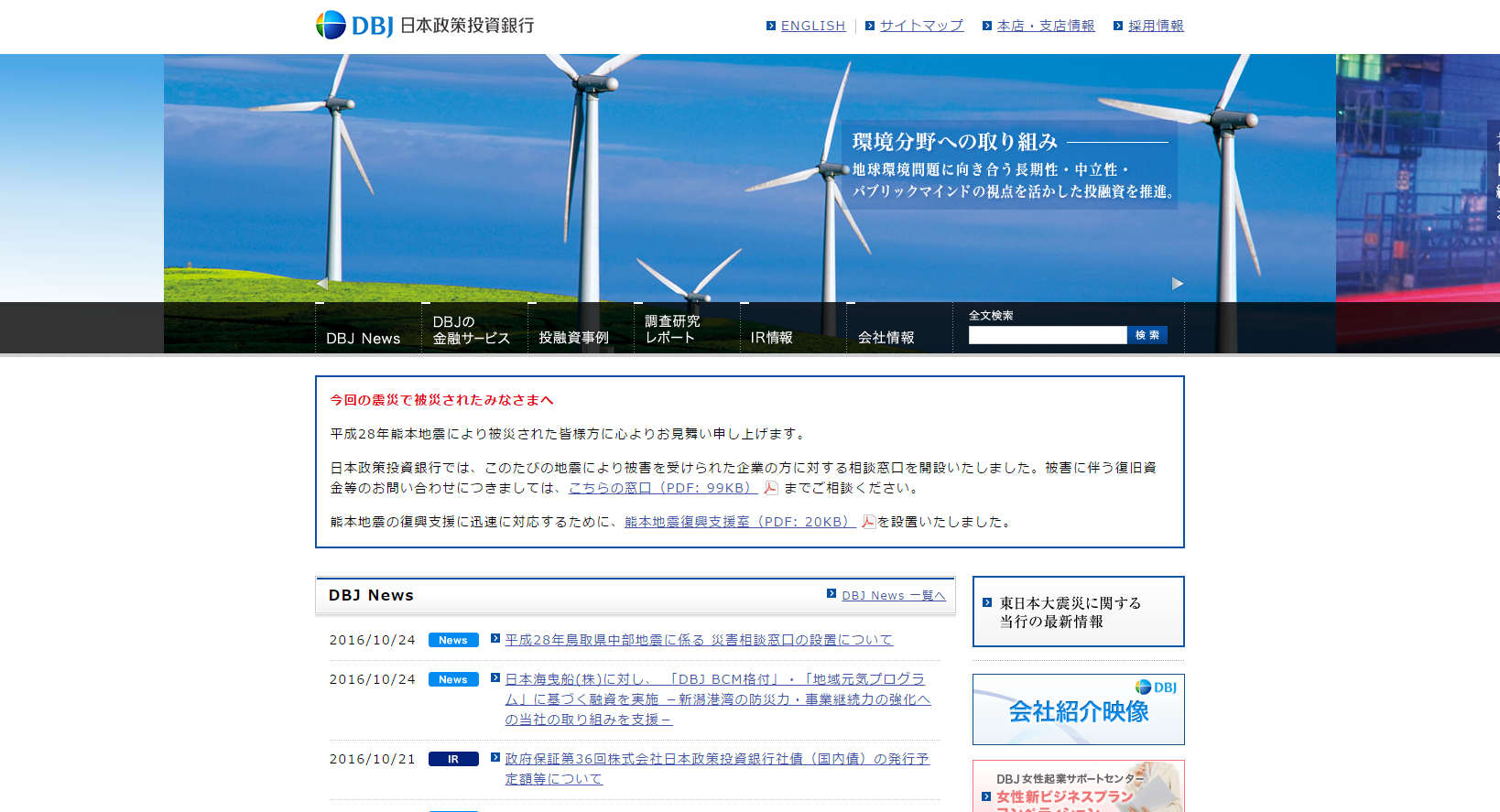1500x812 pixels.
Task: Go to IR情報 section
Action: pos(772,338)
